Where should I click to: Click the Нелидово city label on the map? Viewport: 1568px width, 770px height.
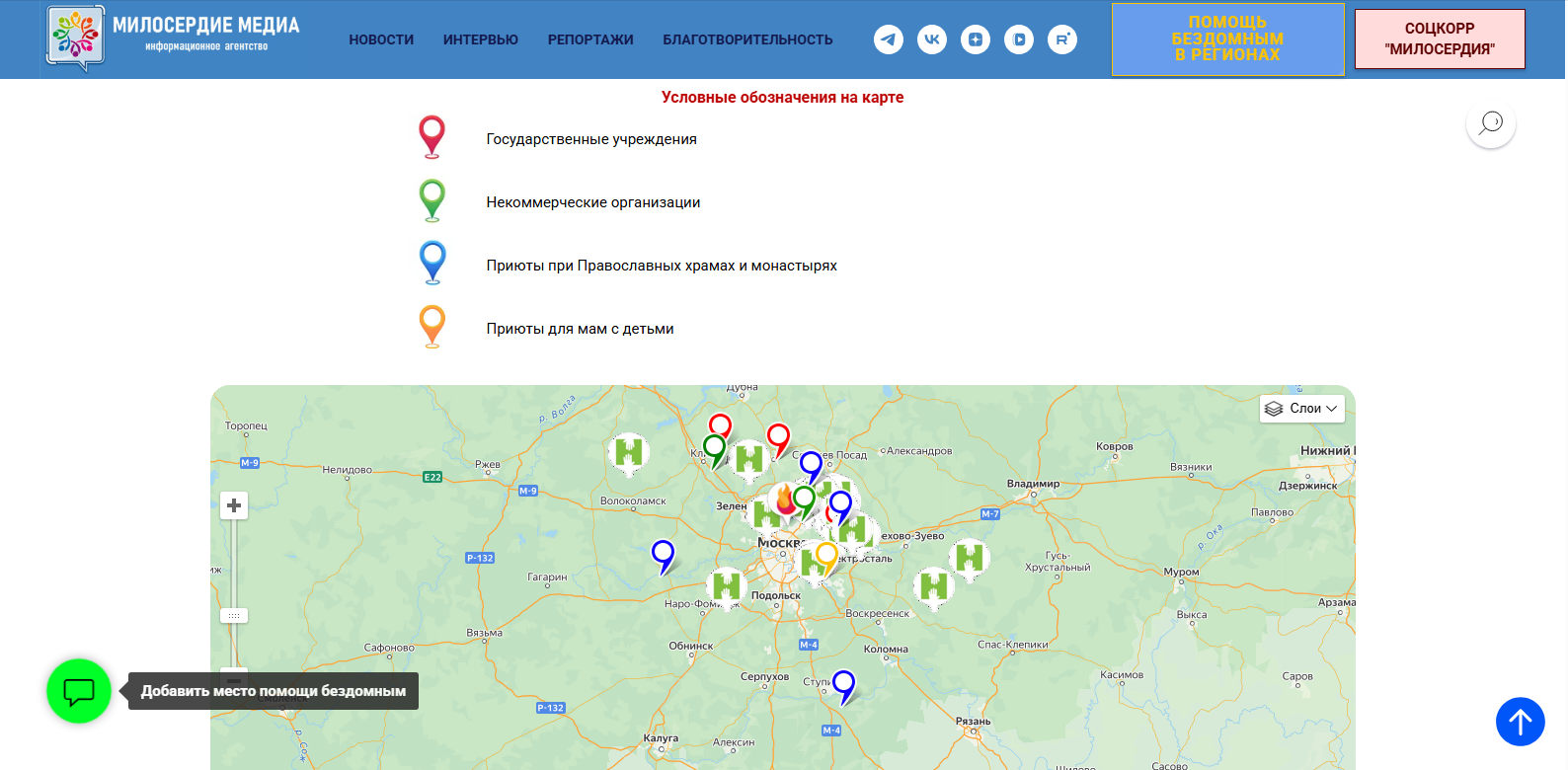tap(348, 470)
